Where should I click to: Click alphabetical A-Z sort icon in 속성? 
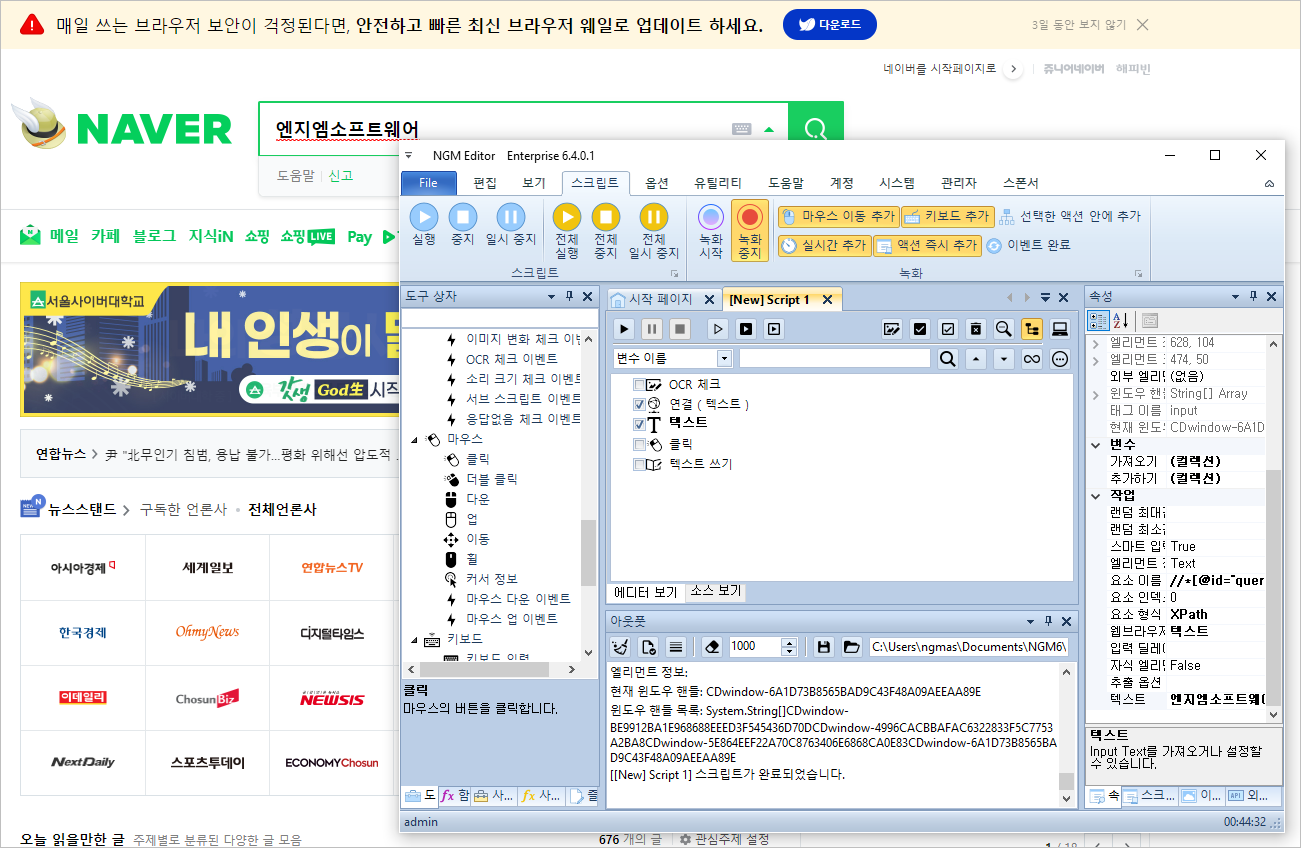tap(1122, 320)
